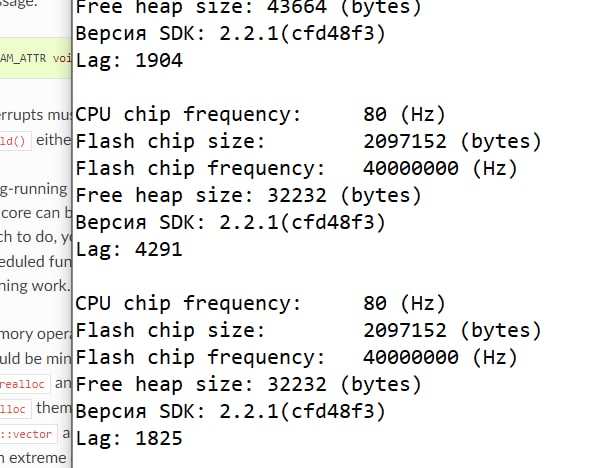Click the 'uld be min' article text

[x=34, y=357]
